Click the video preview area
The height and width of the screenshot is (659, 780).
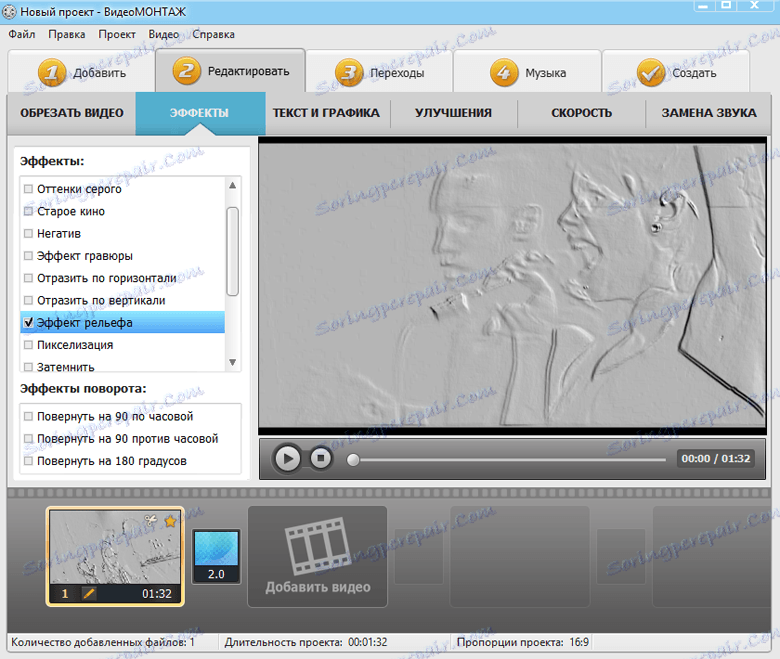point(512,285)
